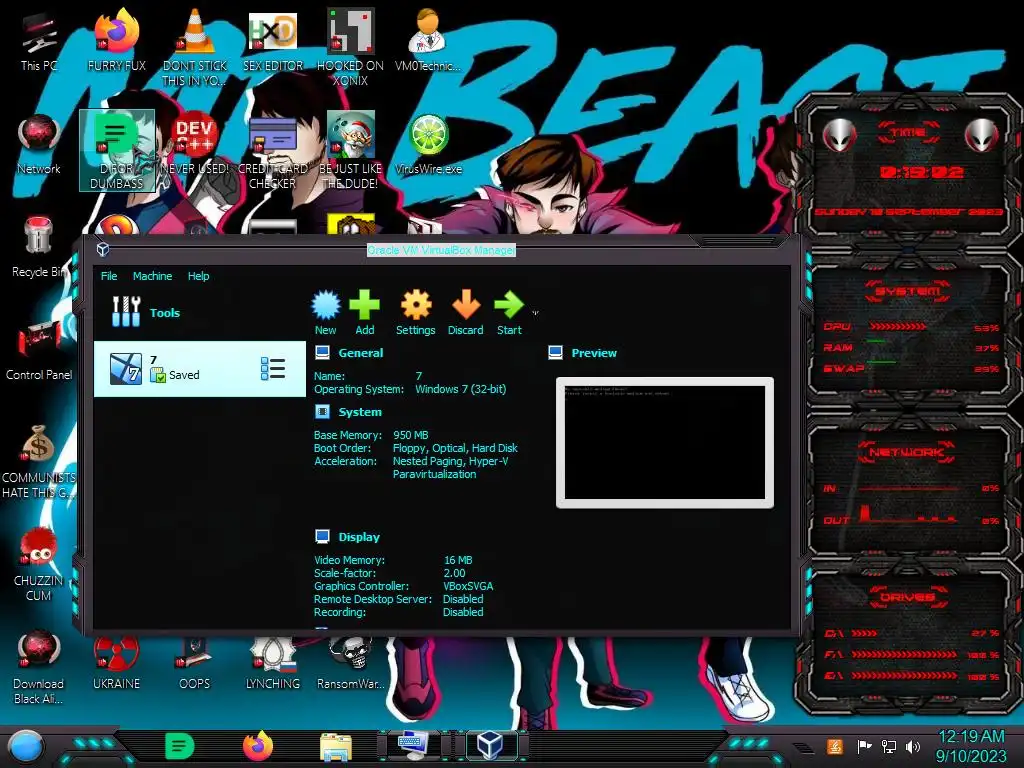Viewport: 1024px width, 768px height.
Task: Click the network tray icon
Action: (889, 746)
